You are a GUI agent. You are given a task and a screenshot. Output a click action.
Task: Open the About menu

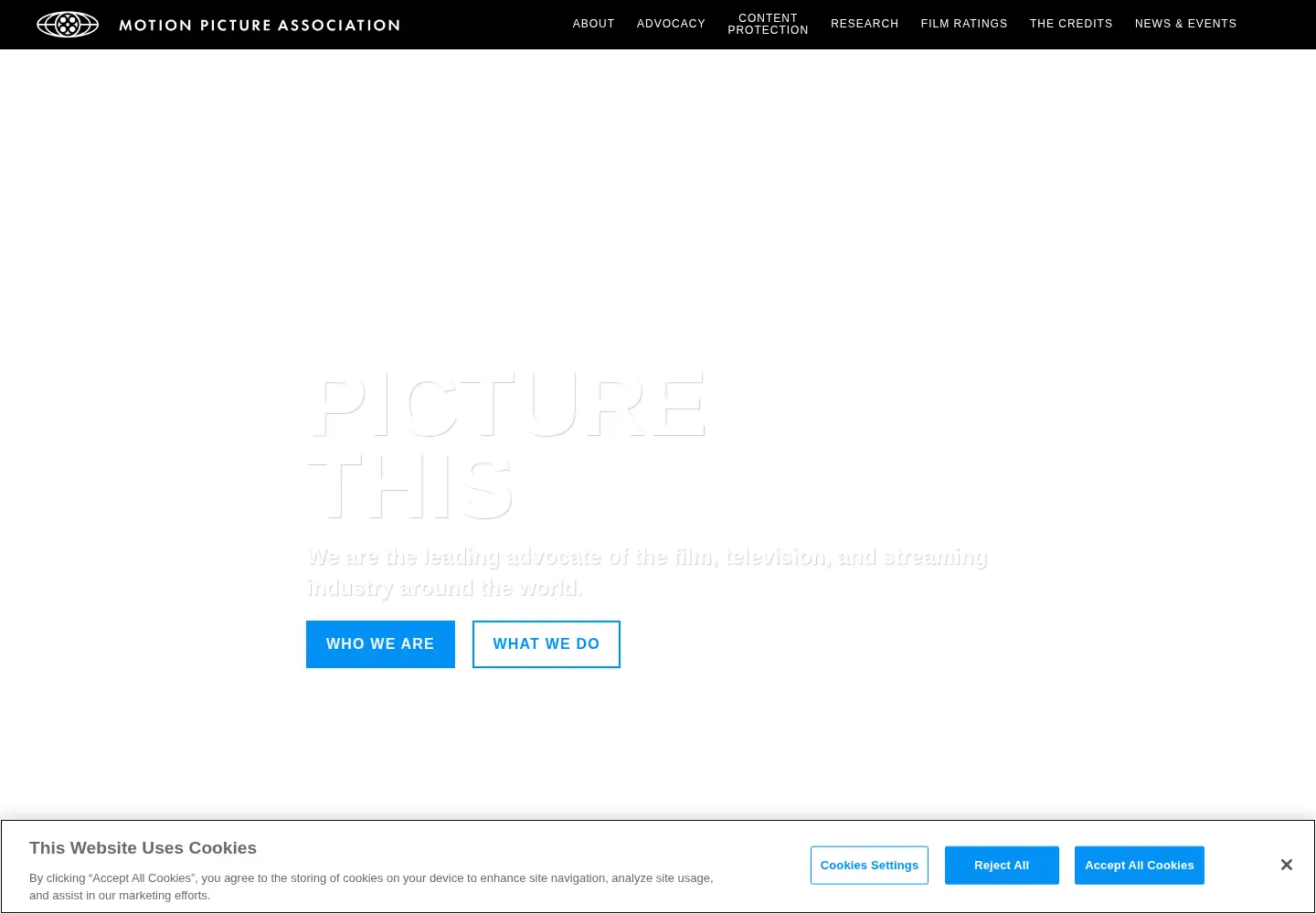point(594,24)
